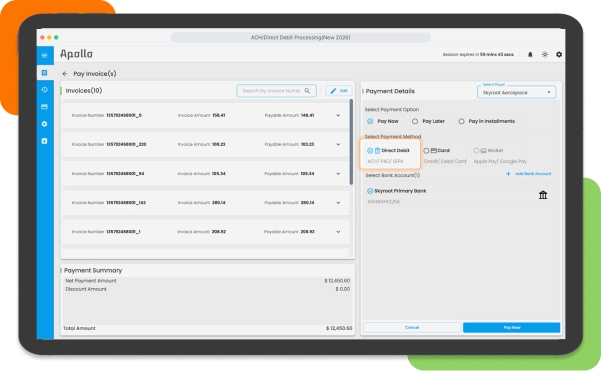Open the bottom add-document sidebar icon
The image size is (601, 371).
click(44, 141)
